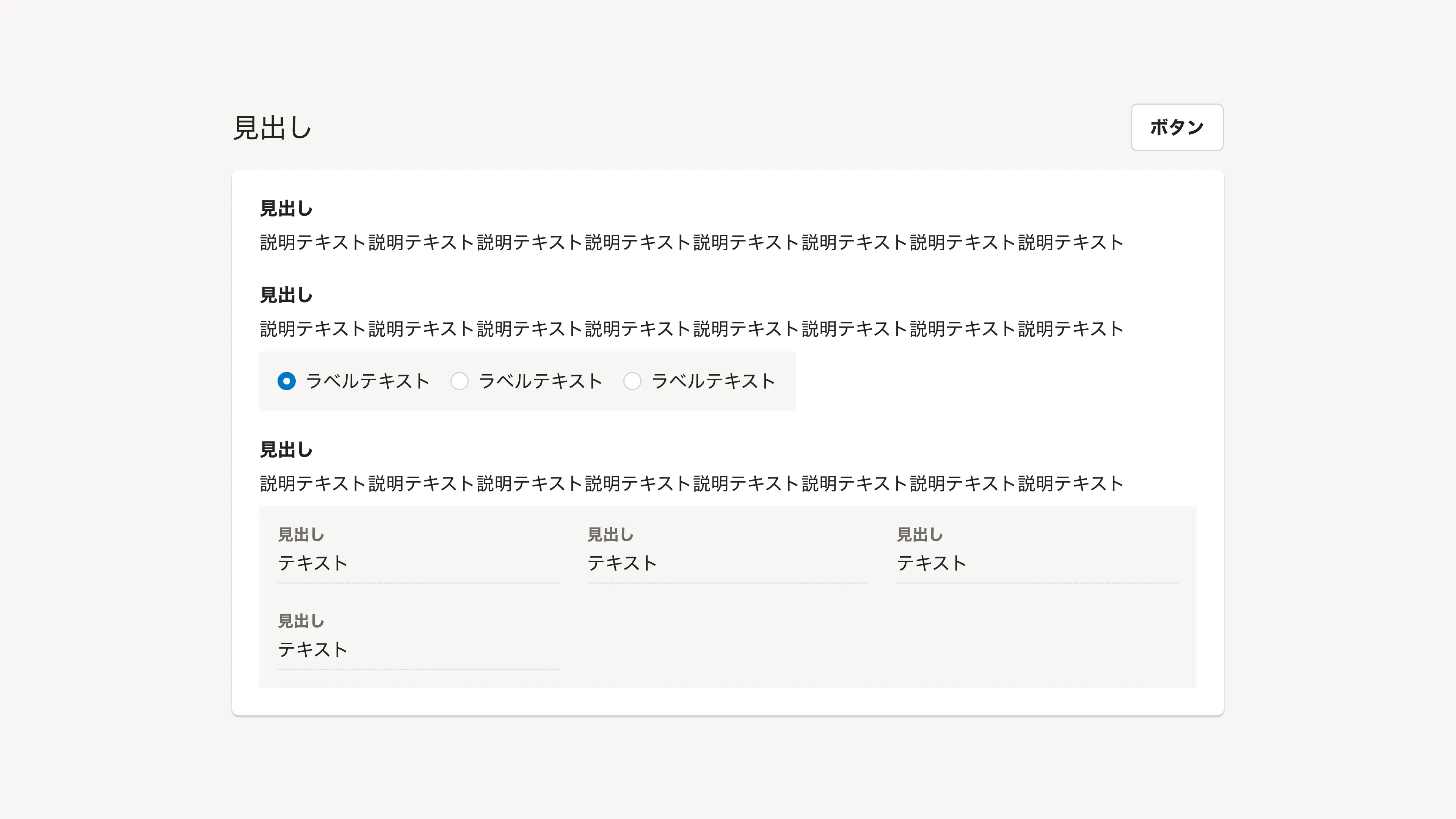Click the テキスト value in the bottom-row list cell
Image resolution: width=1456 pixels, height=819 pixels.
[x=312, y=650]
